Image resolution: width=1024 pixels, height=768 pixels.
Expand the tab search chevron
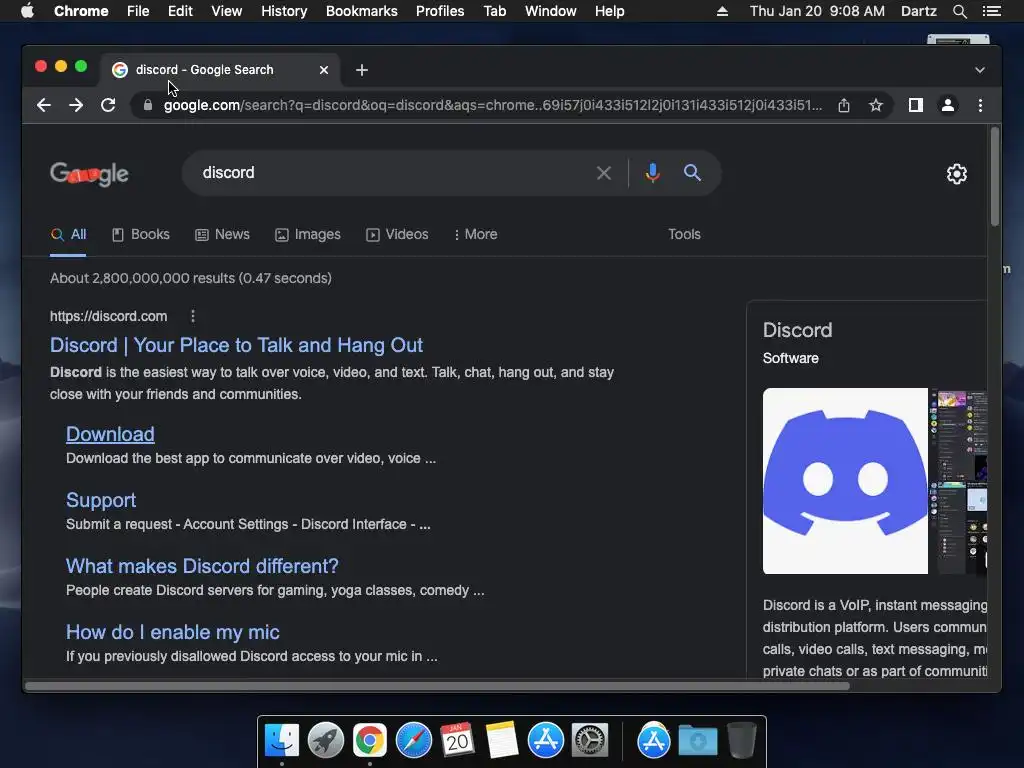980,70
